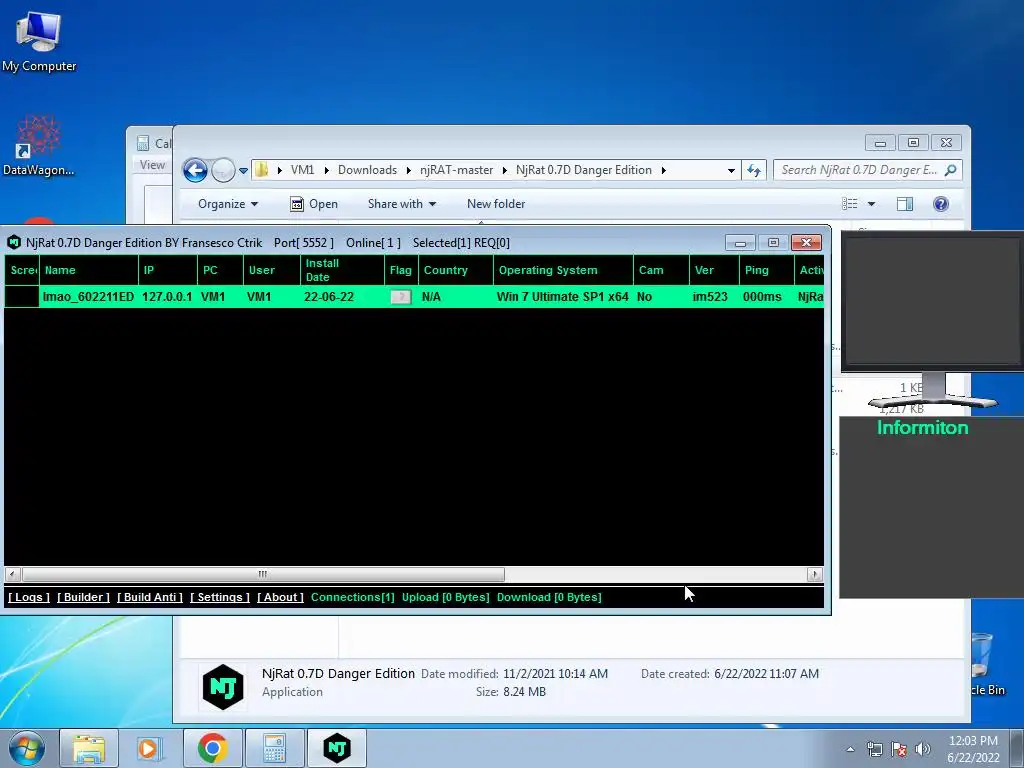Click the NjRat taskbar icon
Image resolution: width=1024 pixels, height=768 pixels.
point(337,748)
